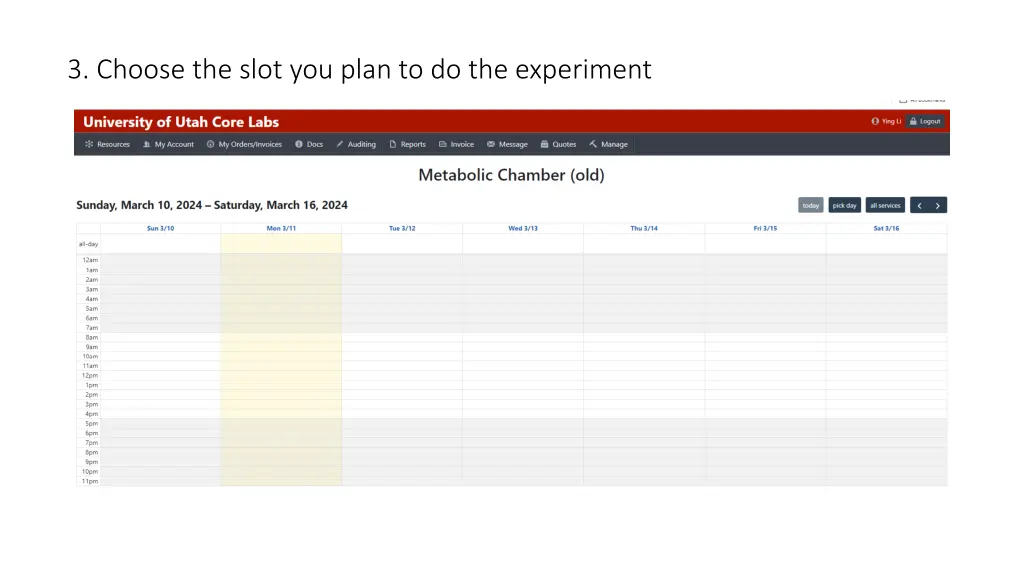This screenshot has height=576, width=1024.
Task: Select the Wed 3/13 column header
Action: tap(523, 228)
